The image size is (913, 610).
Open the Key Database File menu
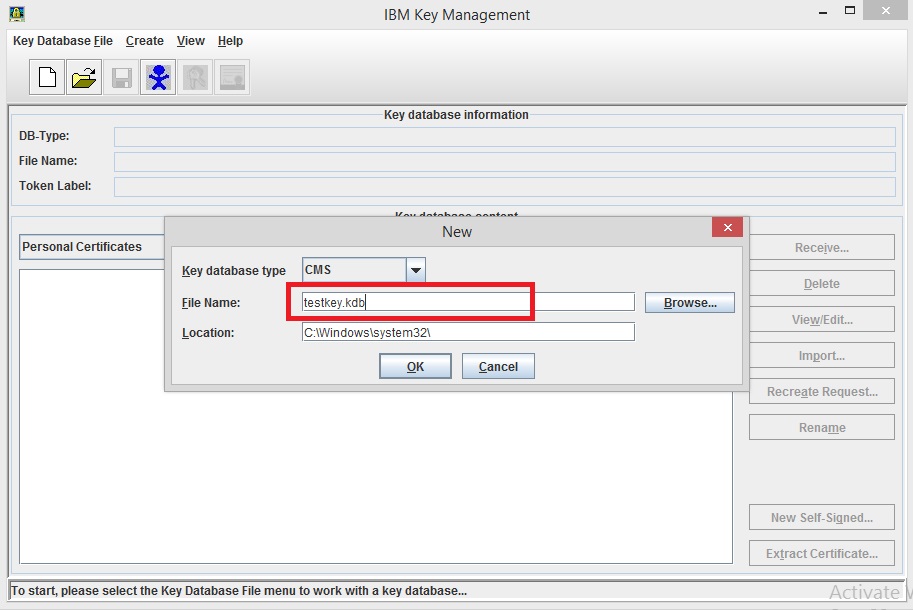(x=62, y=41)
